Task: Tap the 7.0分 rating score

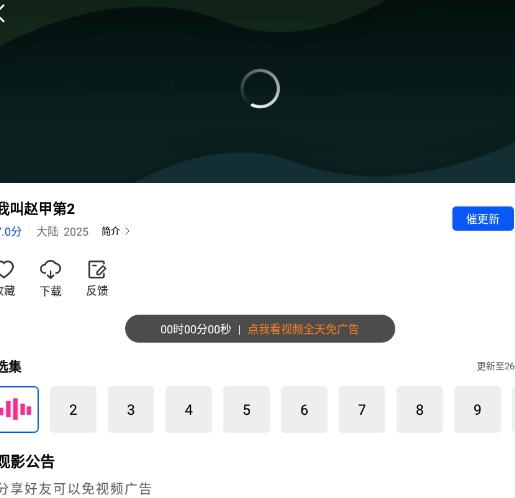Action: 11,231
